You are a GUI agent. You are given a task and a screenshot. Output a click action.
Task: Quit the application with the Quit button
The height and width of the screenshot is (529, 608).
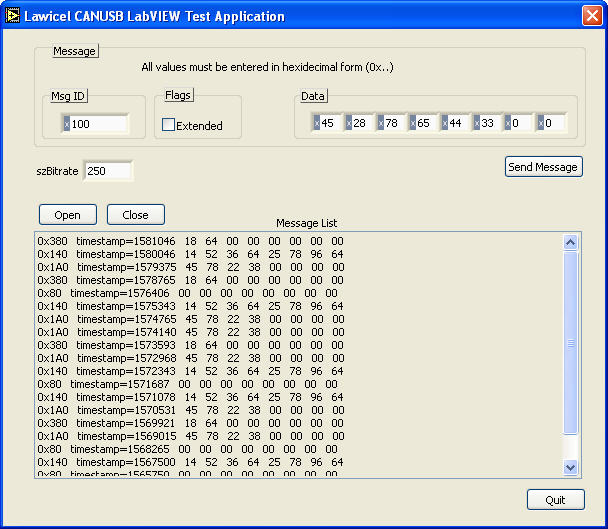pyautogui.click(x=555, y=500)
